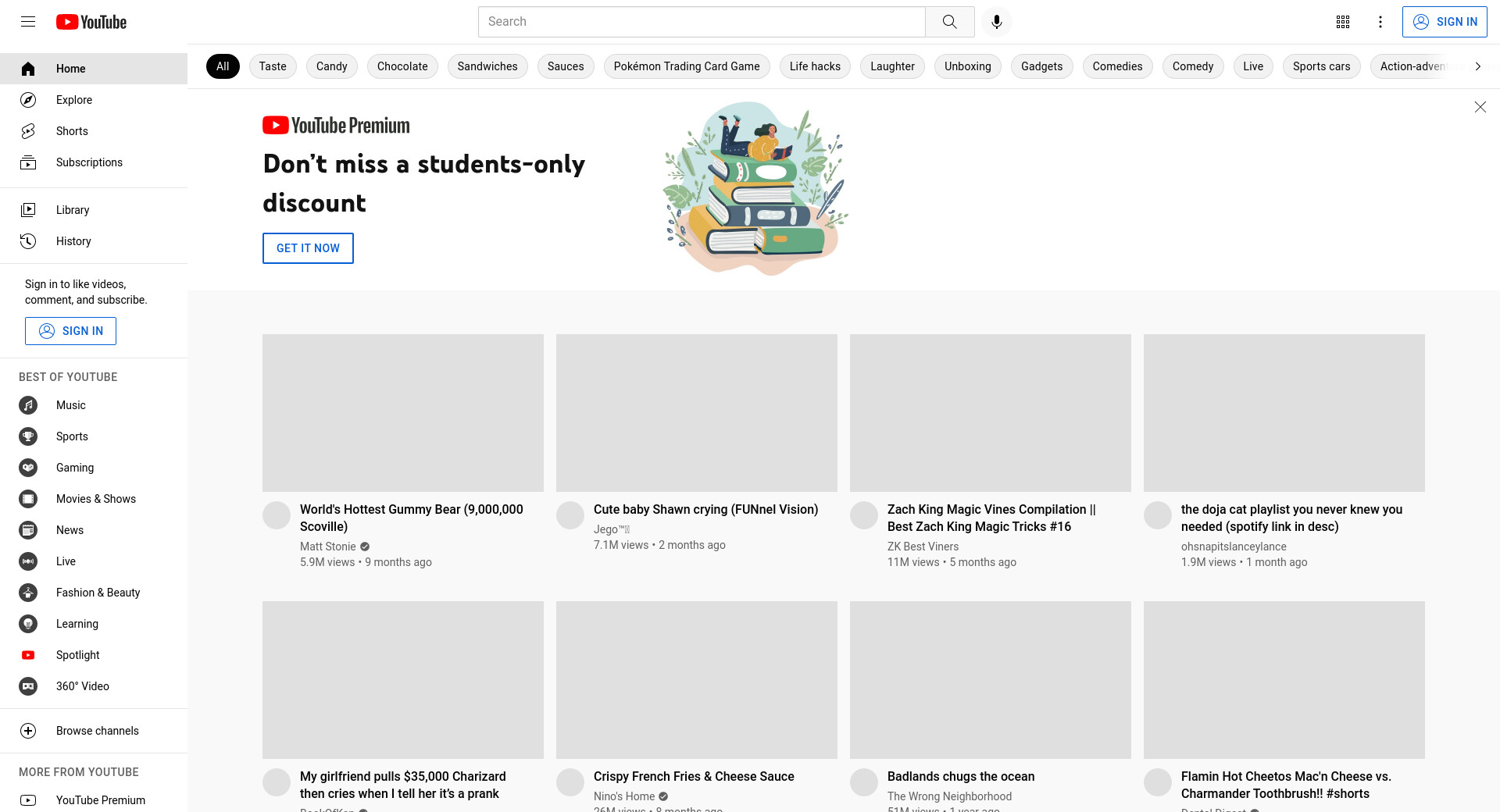The width and height of the screenshot is (1500, 812).
Task: Open Spotlight in the sidebar
Action: pyautogui.click(x=94, y=655)
